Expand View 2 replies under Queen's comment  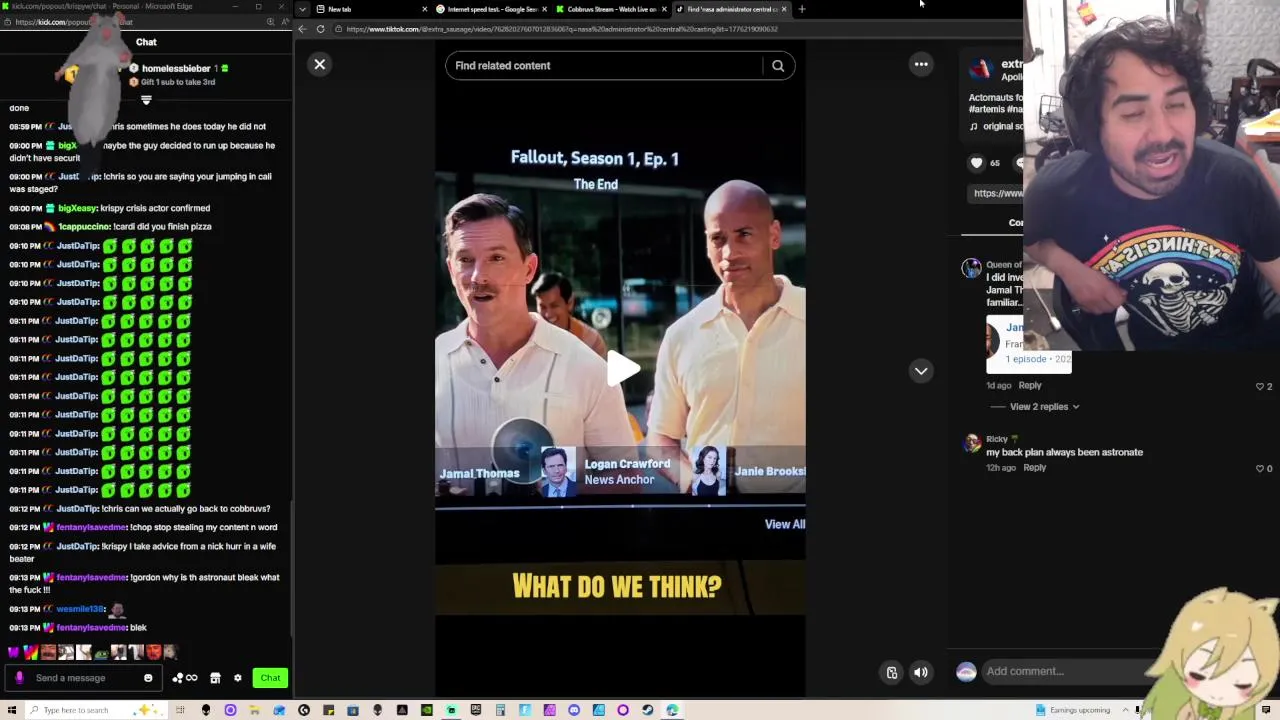point(1045,407)
